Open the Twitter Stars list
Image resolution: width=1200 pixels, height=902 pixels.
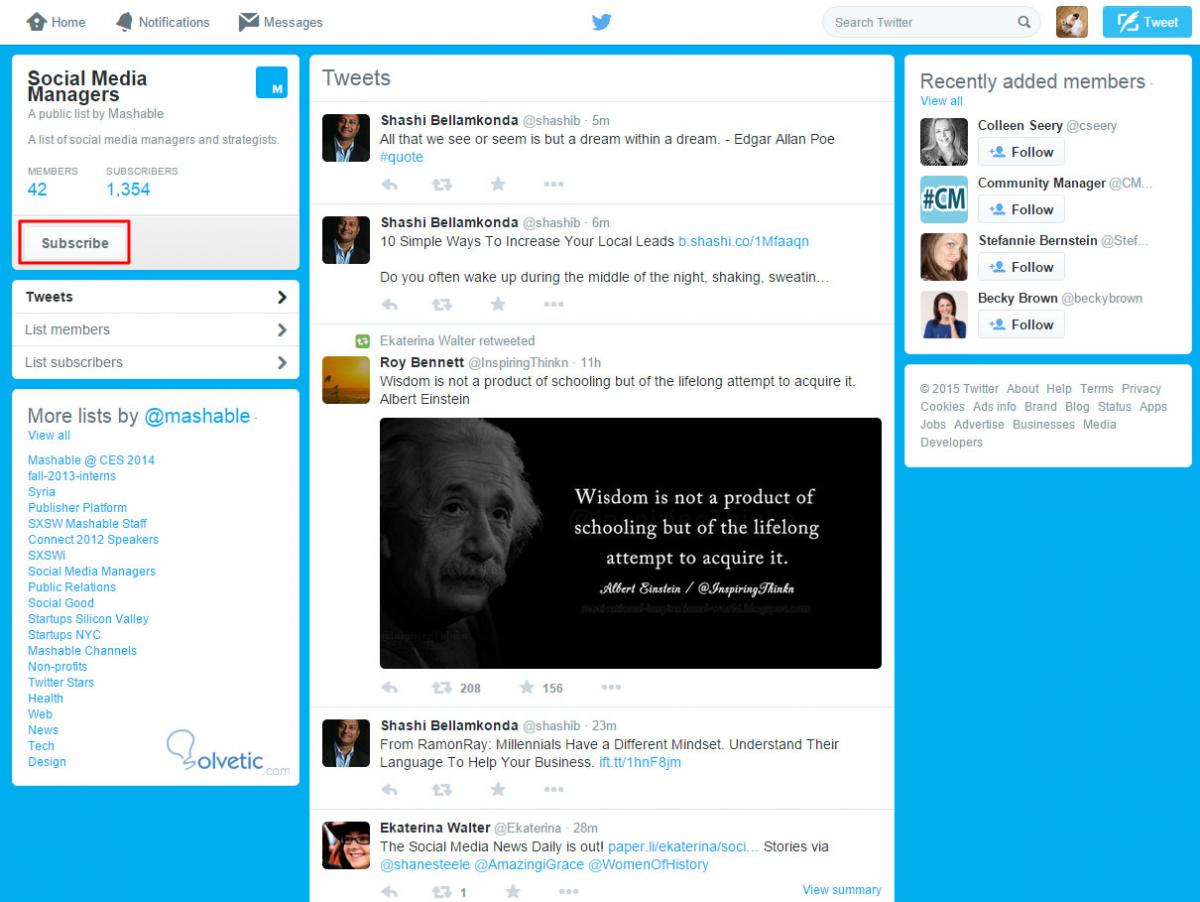pos(61,682)
